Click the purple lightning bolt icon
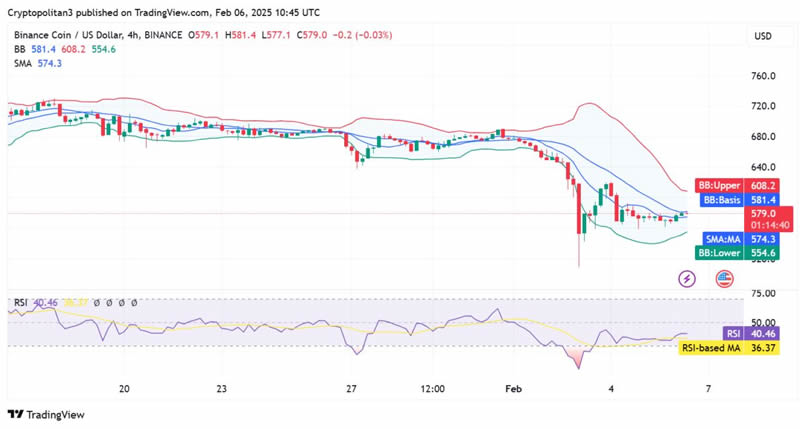The width and height of the screenshot is (800, 429). [x=687, y=279]
